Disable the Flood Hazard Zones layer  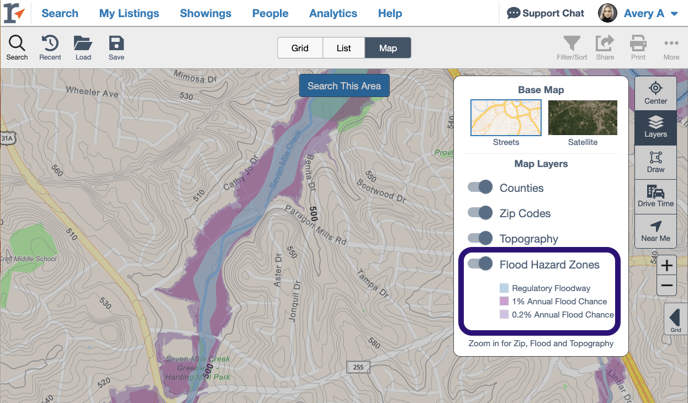click(481, 264)
